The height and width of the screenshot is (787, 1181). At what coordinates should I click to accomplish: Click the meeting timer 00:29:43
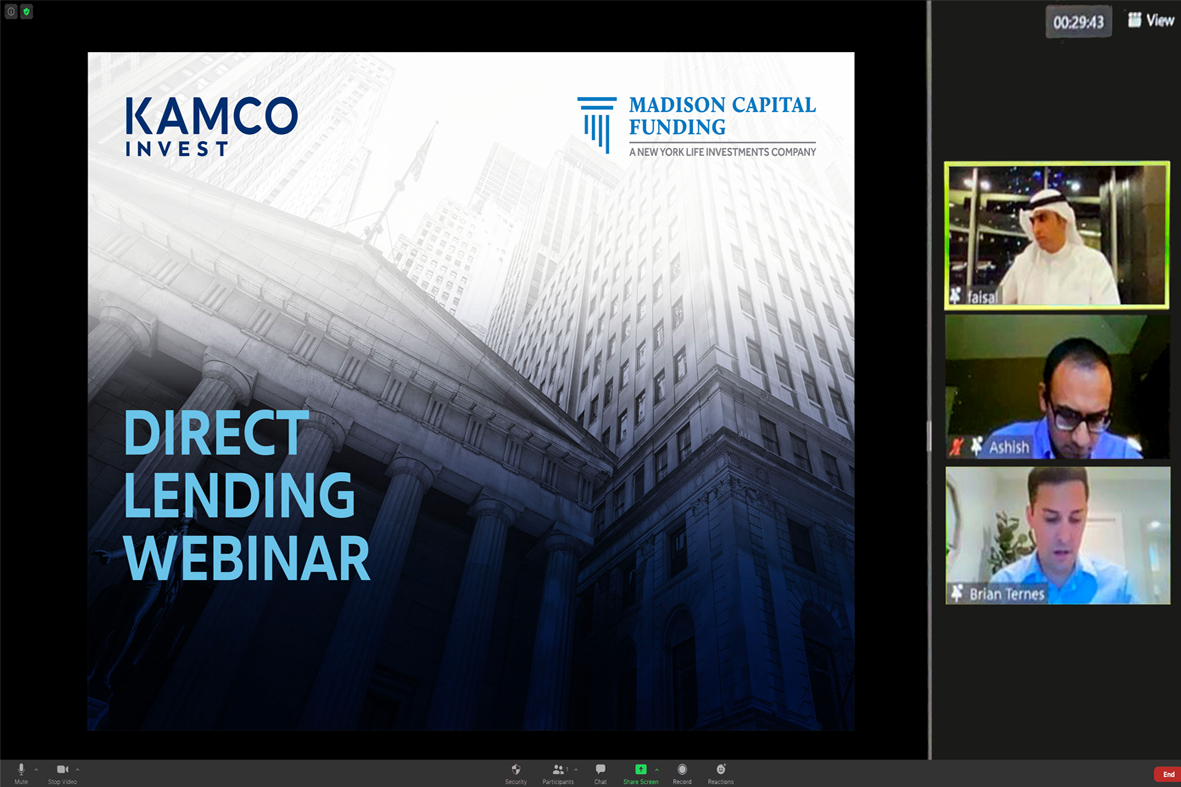(1079, 22)
